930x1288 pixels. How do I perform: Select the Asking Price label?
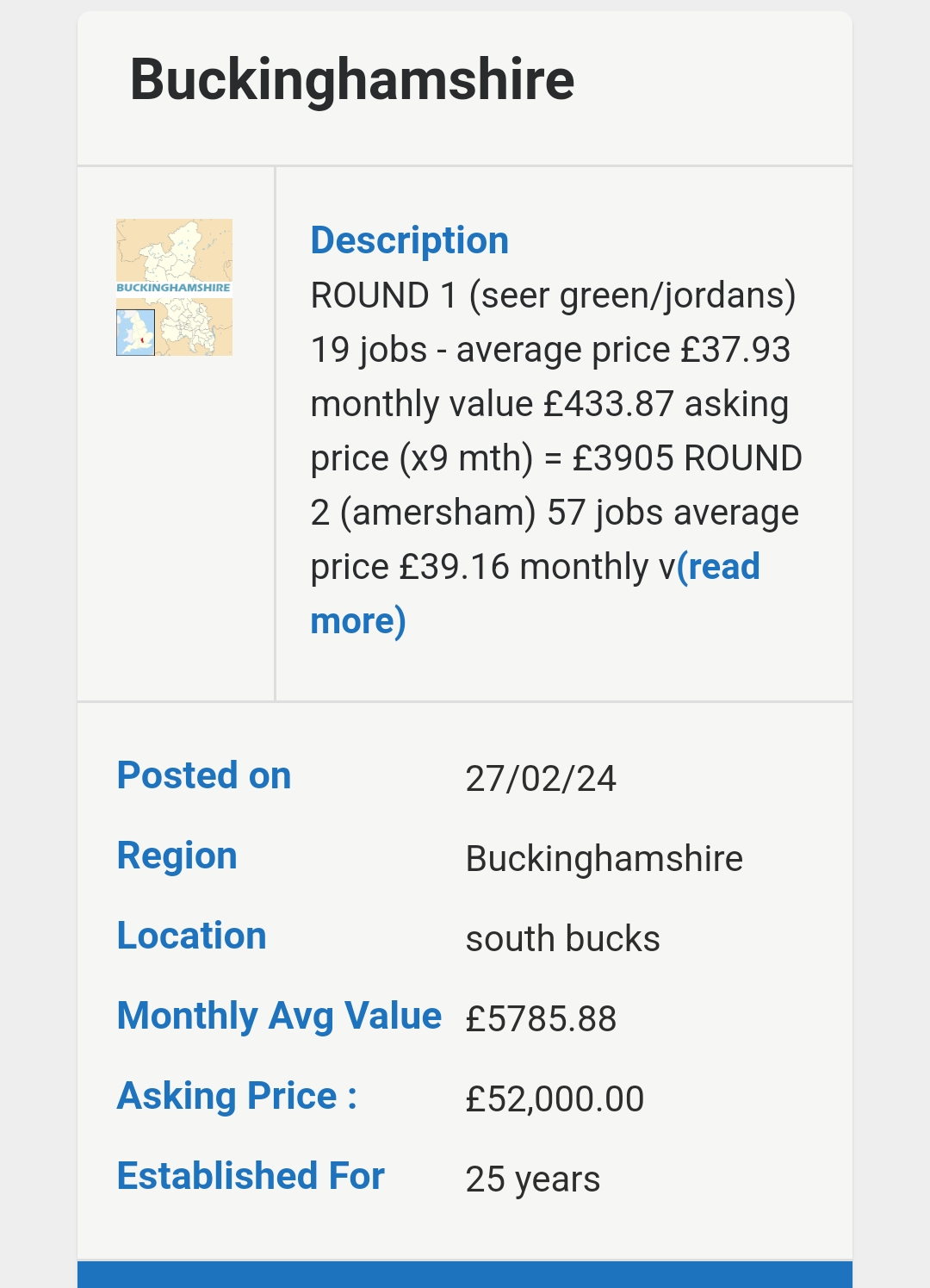tap(237, 1096)
